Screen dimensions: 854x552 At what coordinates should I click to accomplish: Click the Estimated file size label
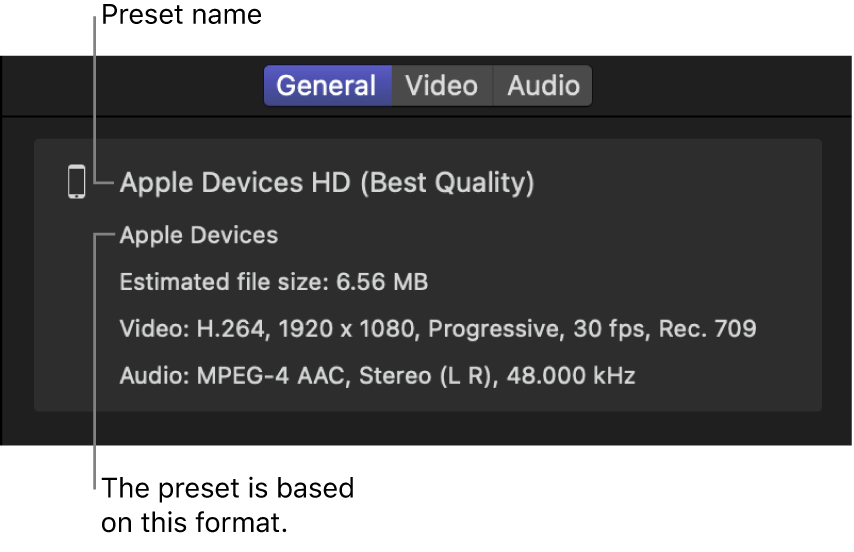point(222,283)
